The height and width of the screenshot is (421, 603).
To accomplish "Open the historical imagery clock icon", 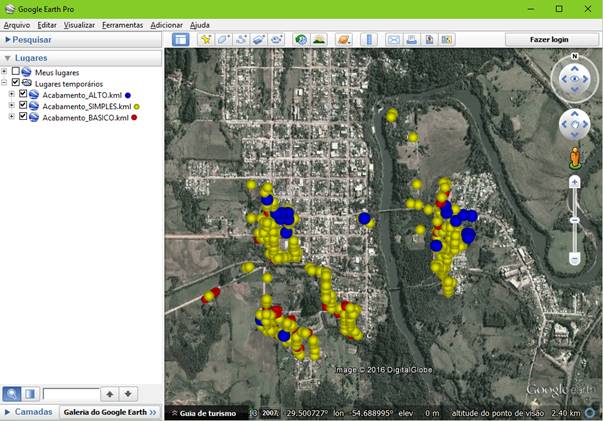I will tap(301, 40).
